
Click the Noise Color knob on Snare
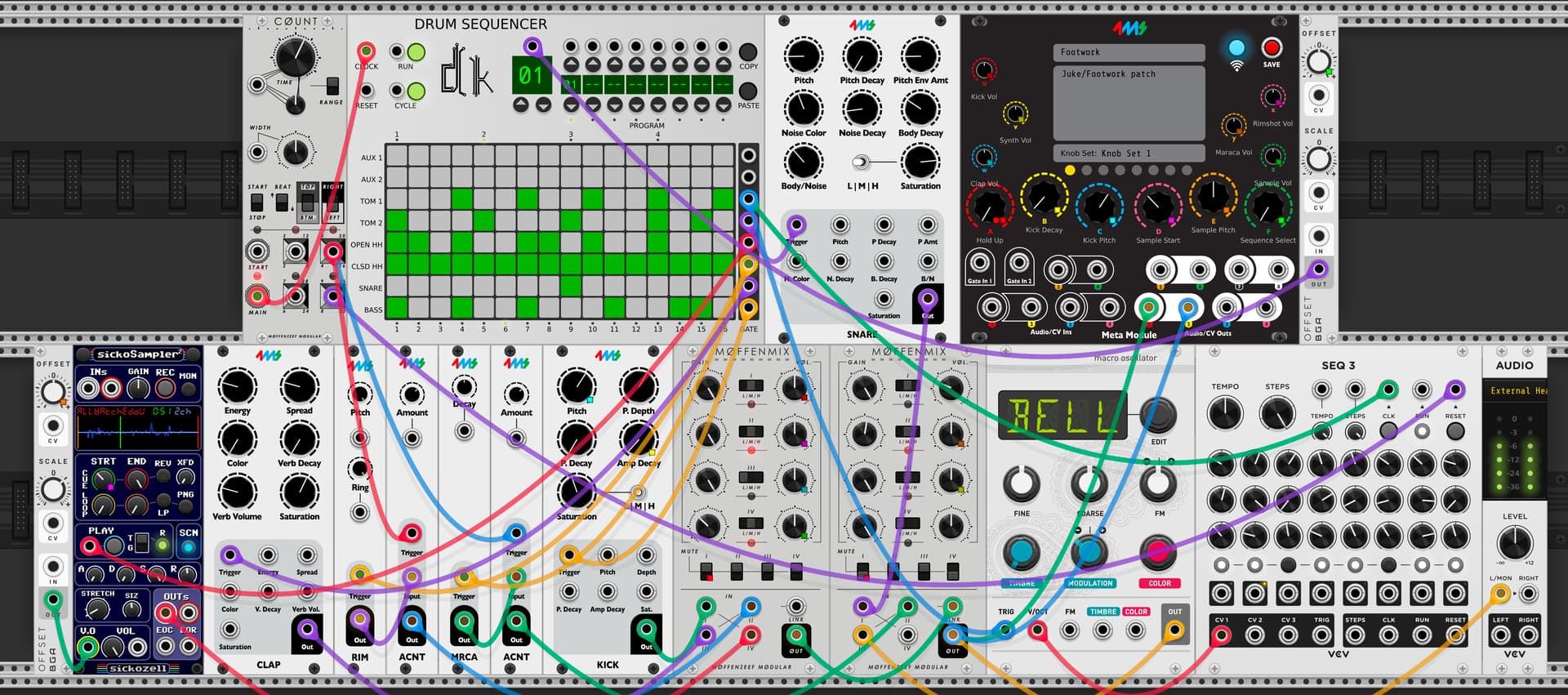[x=804, y=109]
